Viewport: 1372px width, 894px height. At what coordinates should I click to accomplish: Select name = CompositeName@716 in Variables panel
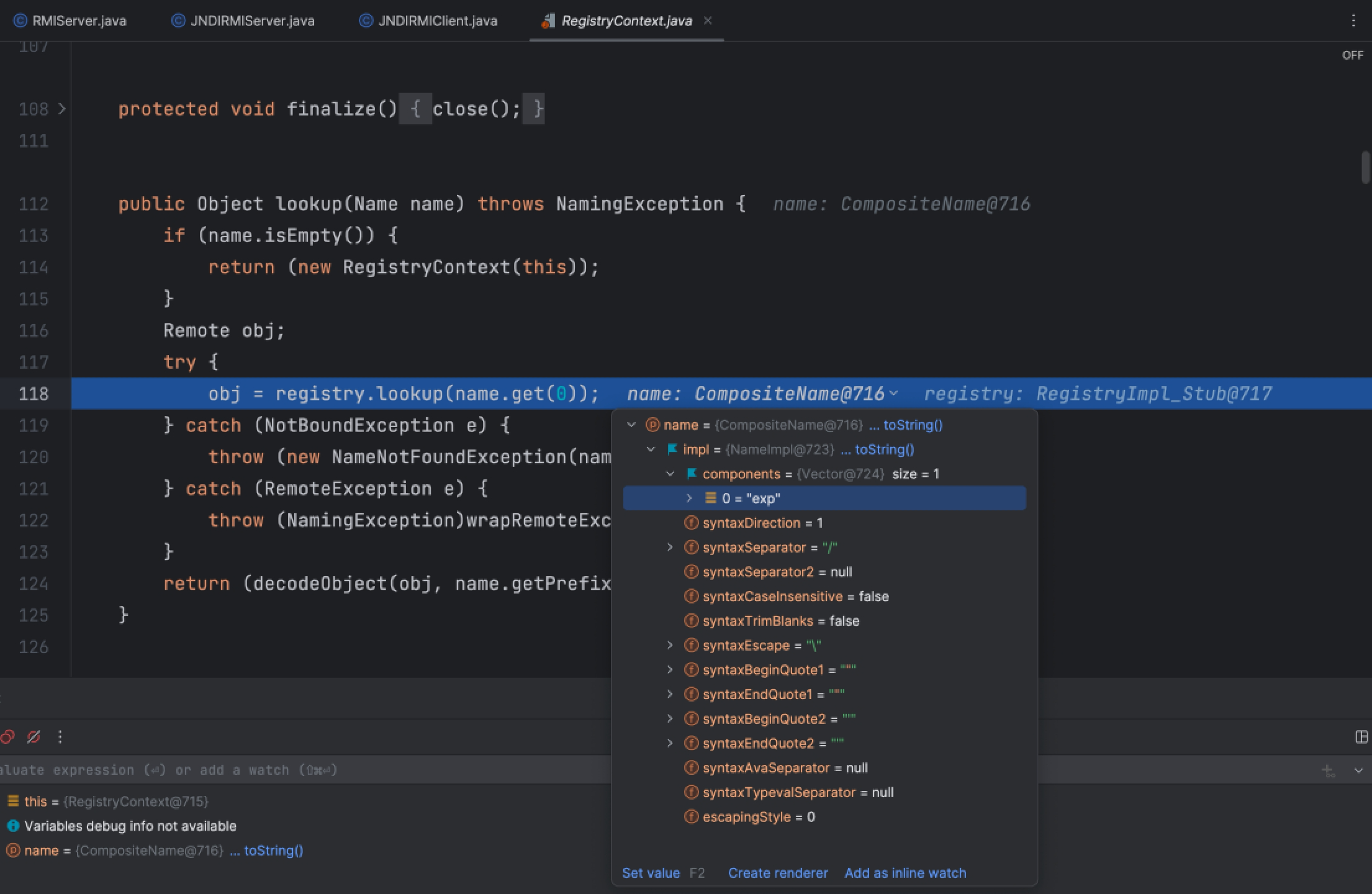click(x=154, y=851)
